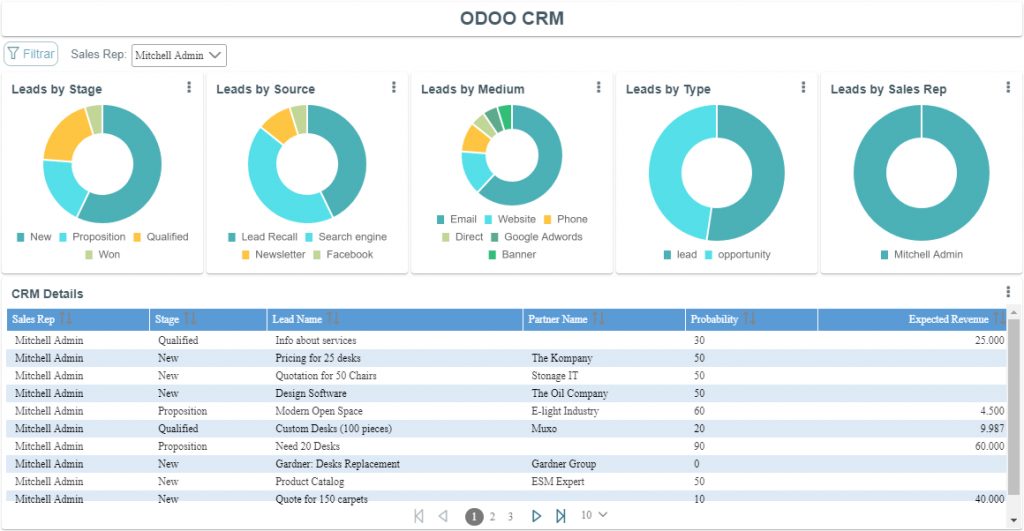Click the 'Quotation for 50 Chairs' cell
This screenshot has width=1024, height=531.
[325, 376]
